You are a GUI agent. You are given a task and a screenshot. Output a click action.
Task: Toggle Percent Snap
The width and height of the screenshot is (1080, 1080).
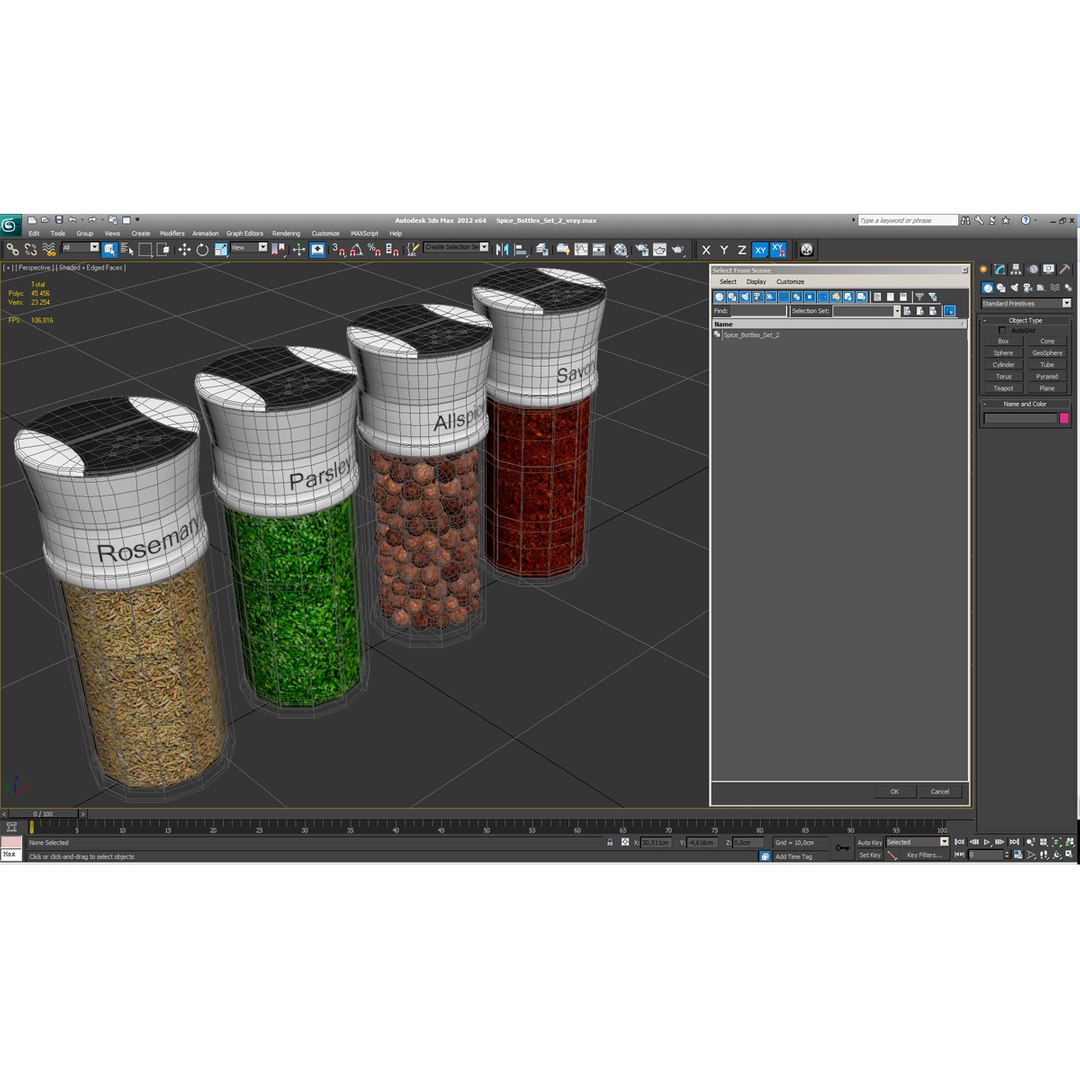[x=374, y=249]
